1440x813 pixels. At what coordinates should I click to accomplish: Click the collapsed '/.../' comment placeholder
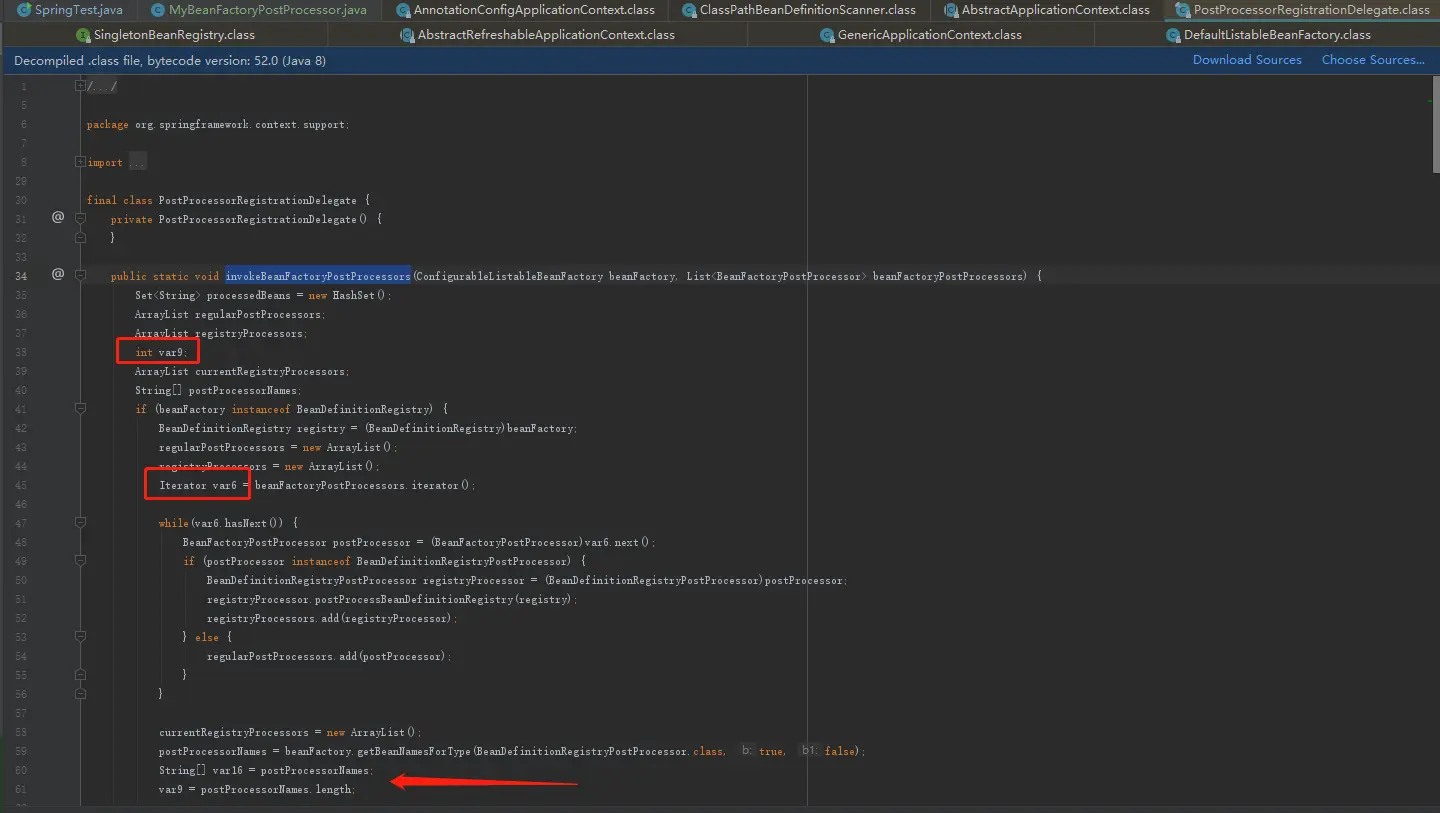click(x=102, y=86)
